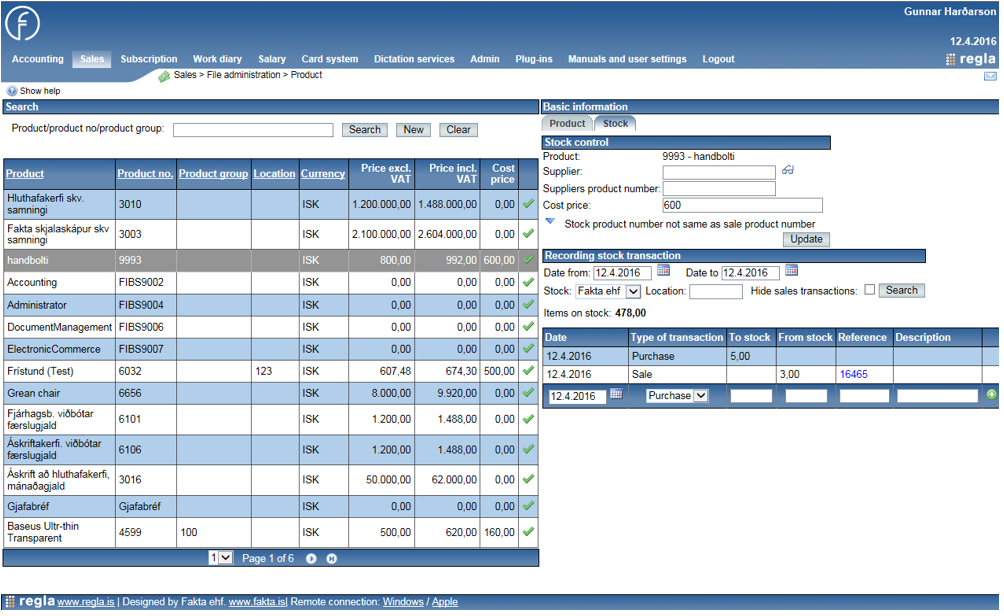This screenshot has height=616, width=1004.
Task: Expand stock product number disclosure triangle
Action: click(550, 222)
